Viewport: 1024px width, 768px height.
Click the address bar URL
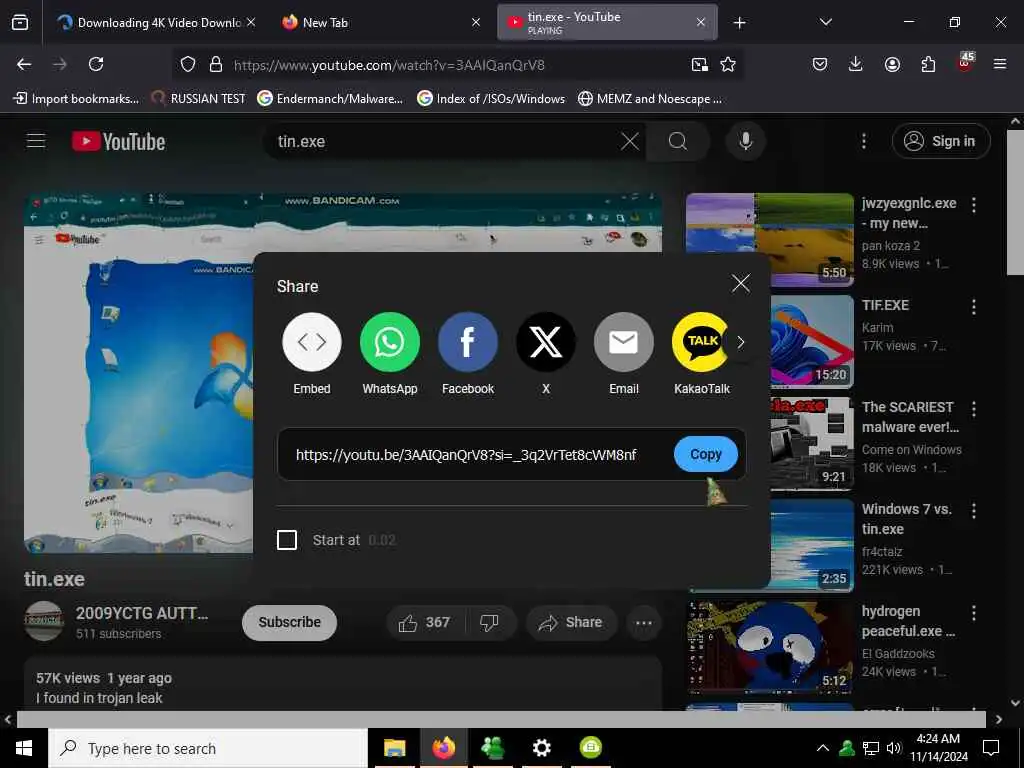tap(389, 65)
